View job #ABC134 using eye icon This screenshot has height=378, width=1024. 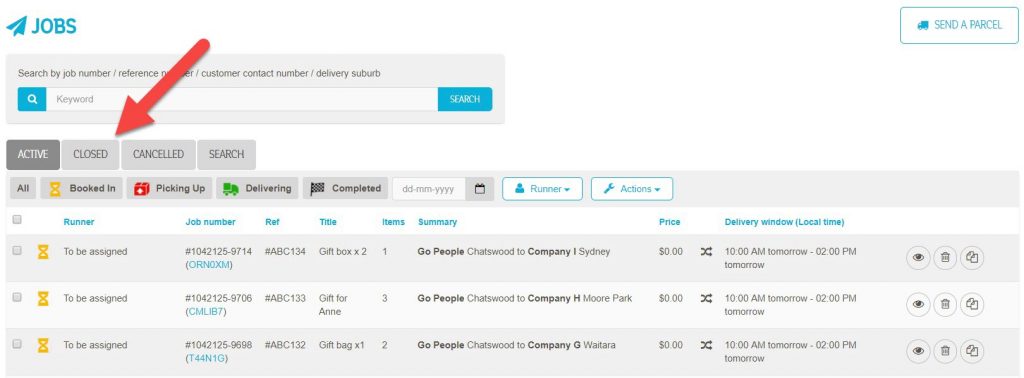pos(918,258)
